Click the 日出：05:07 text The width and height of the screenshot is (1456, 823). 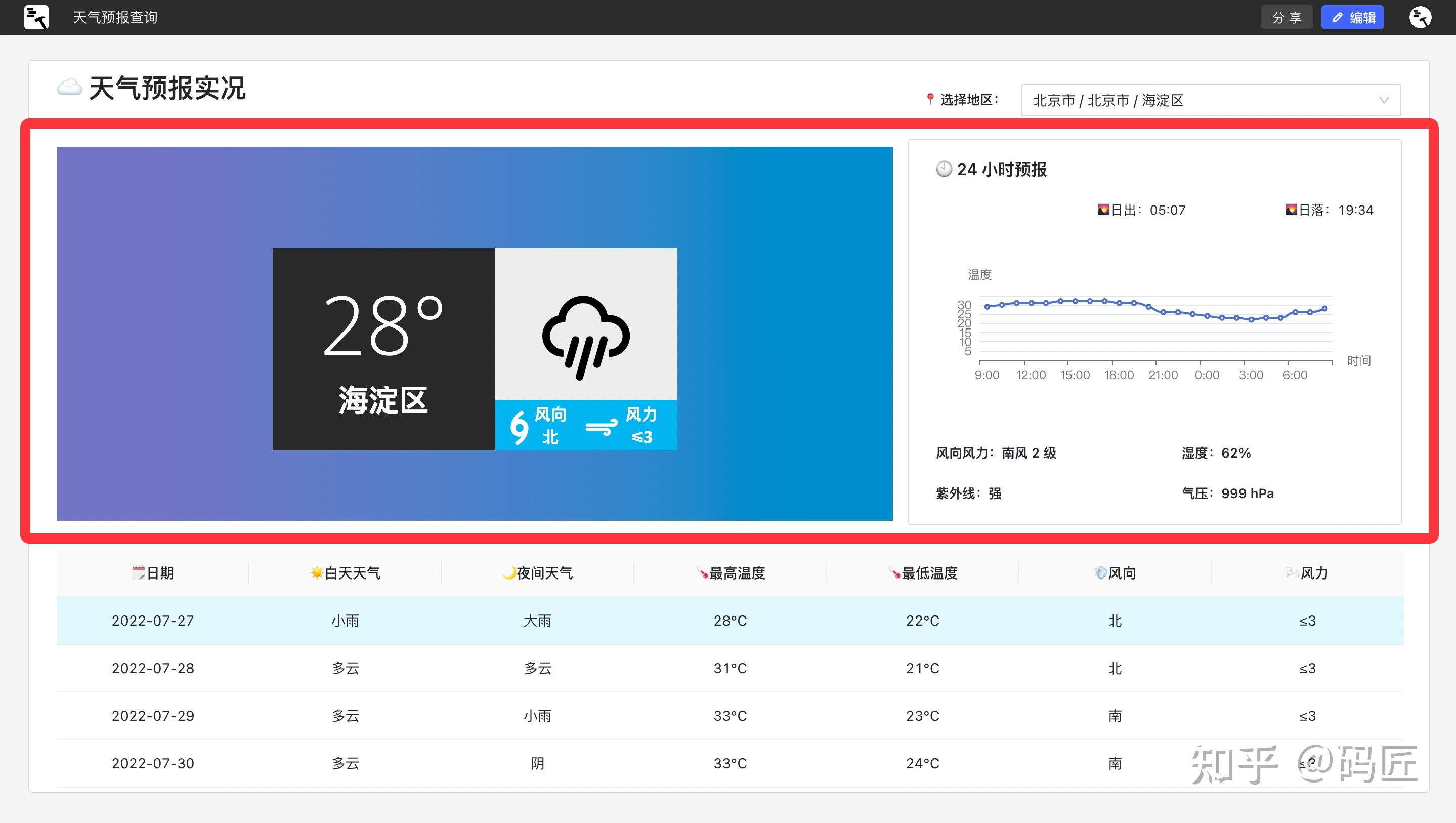[x=1147, y=210]
